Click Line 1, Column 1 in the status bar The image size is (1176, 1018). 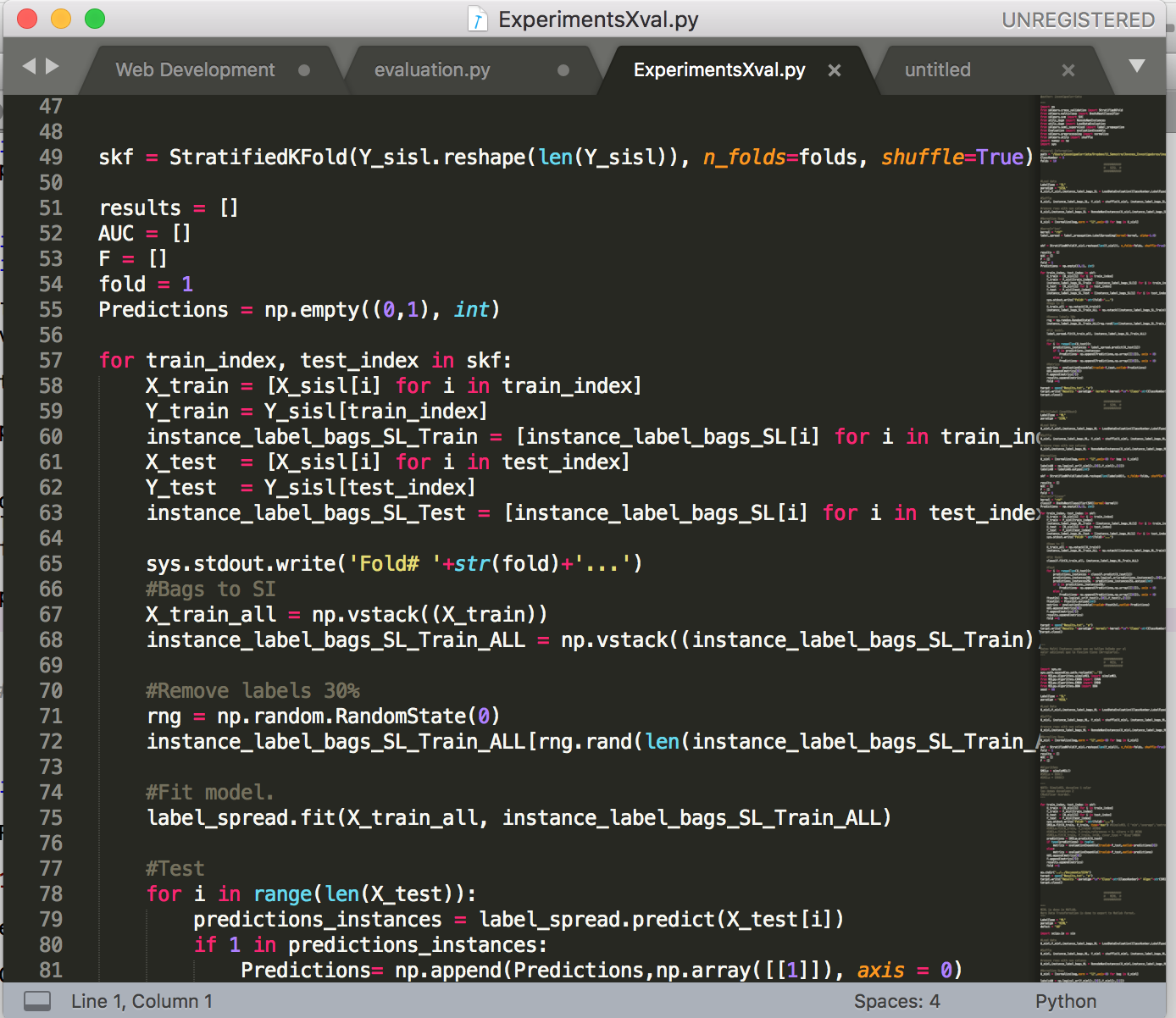[141, 1000]
